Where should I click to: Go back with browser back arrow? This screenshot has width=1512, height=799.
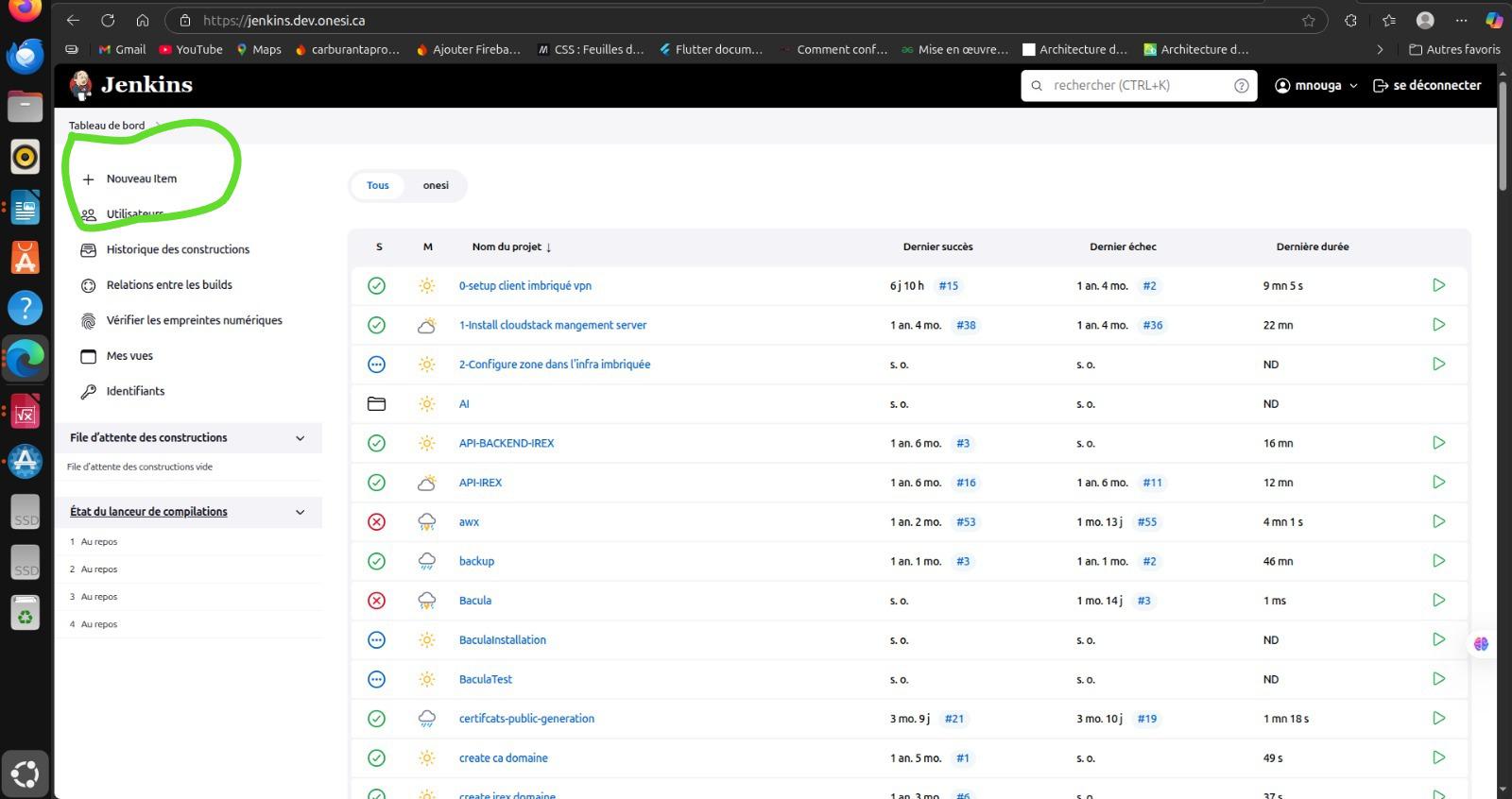coord(73,20)
